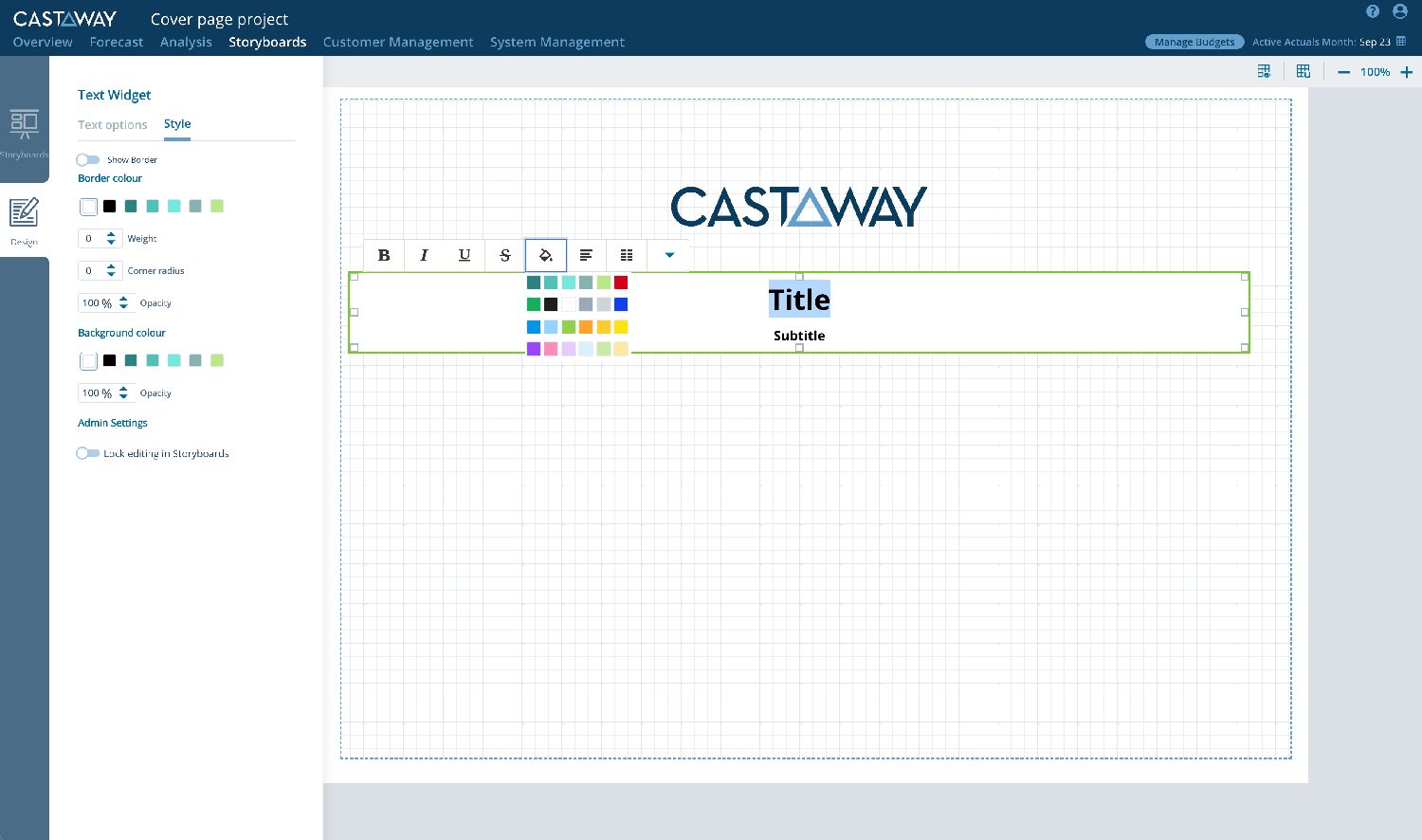Click the Title text on canvas

click(799, 300)
